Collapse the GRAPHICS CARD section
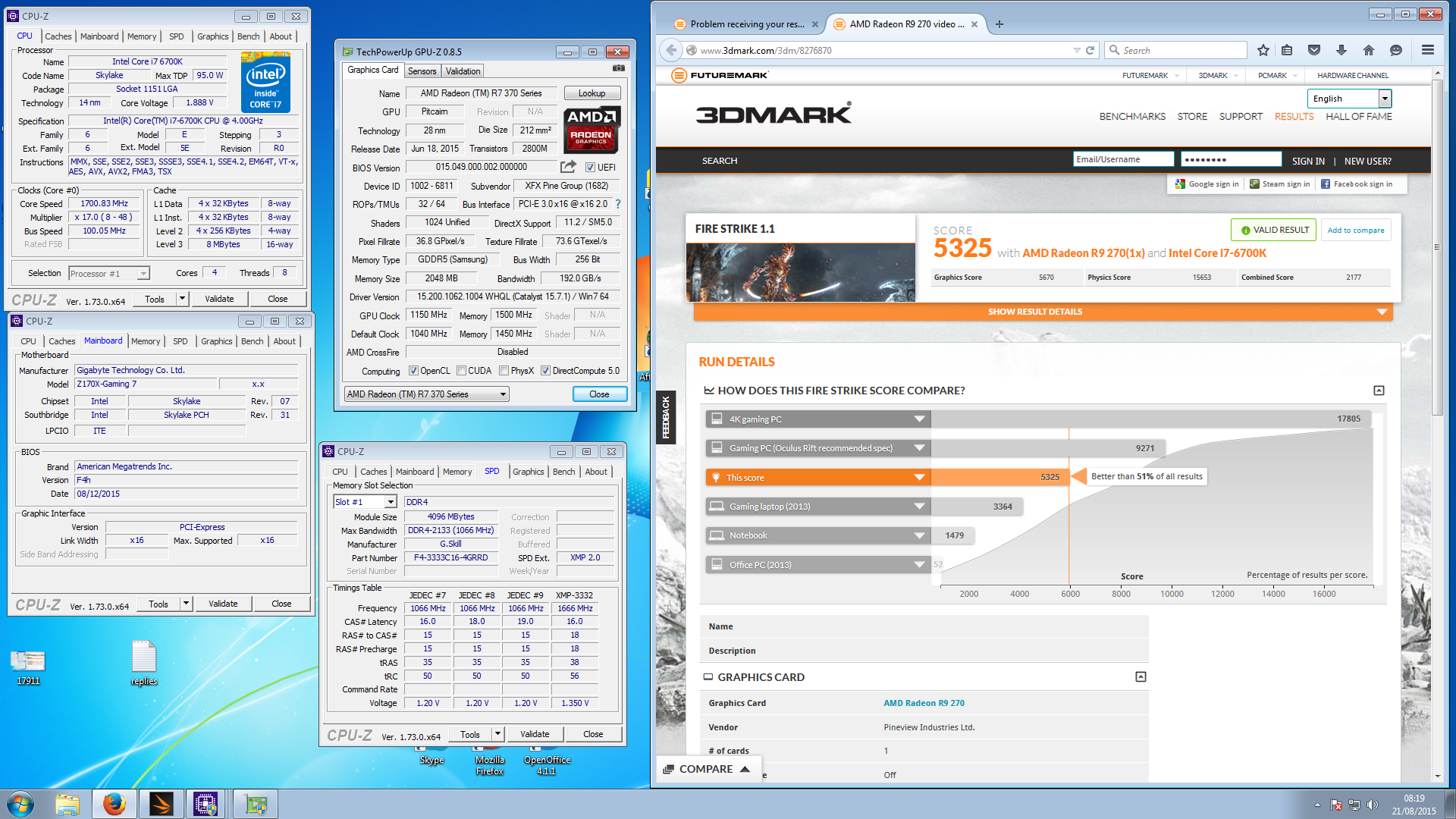Image resolution: width=1456 pixels, height=819 pixels. [x=1141, y=676]
